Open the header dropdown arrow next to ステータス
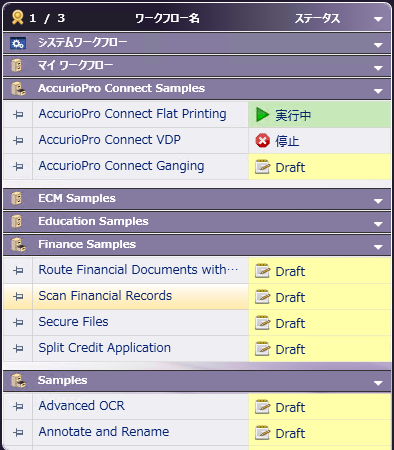This screenshot has width=394, height=450. click(378, 19)
